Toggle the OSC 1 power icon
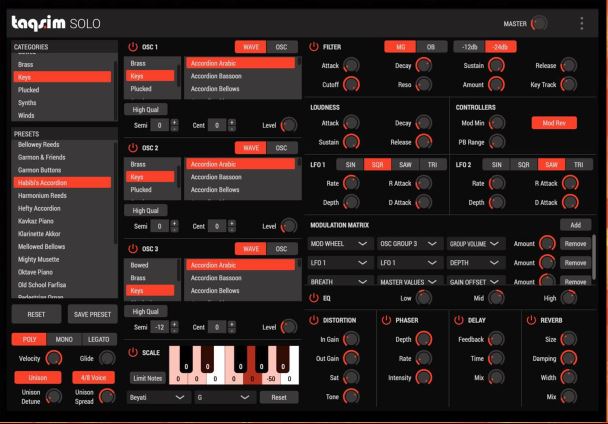The image size is (608, 424). pos(133,47)
